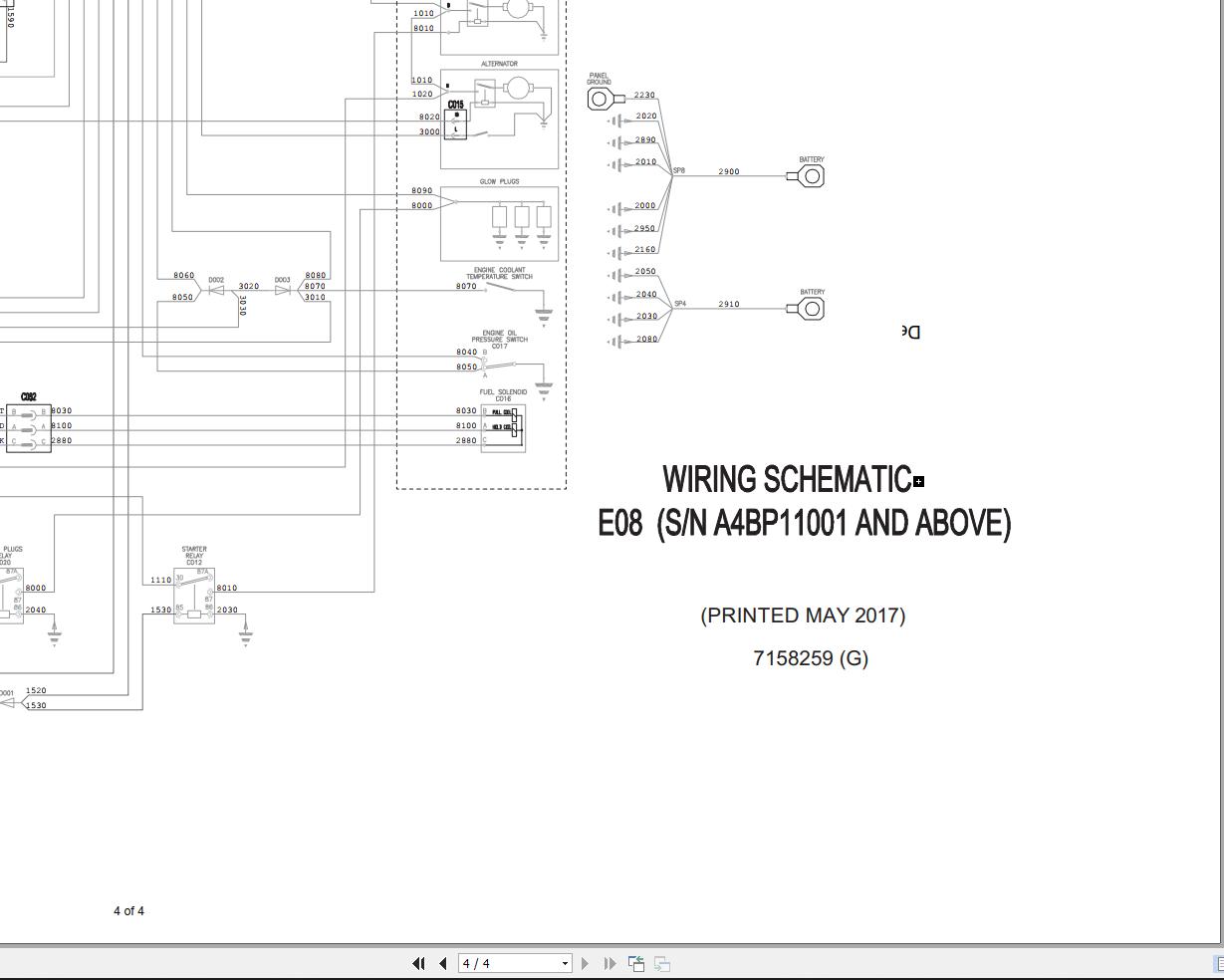Viewport: 1224px width, 980px height.
Task: Click the ALTERNATOR component label
Action: pos(499,64)
